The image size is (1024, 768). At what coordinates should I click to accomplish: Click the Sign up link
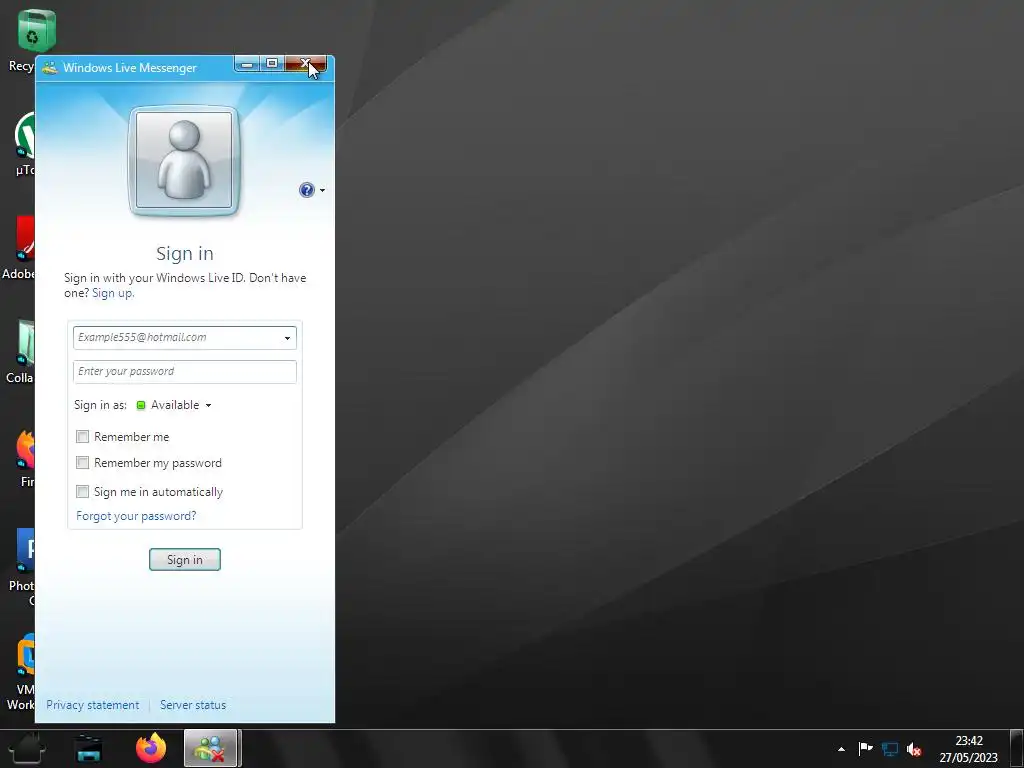point(113,293)
